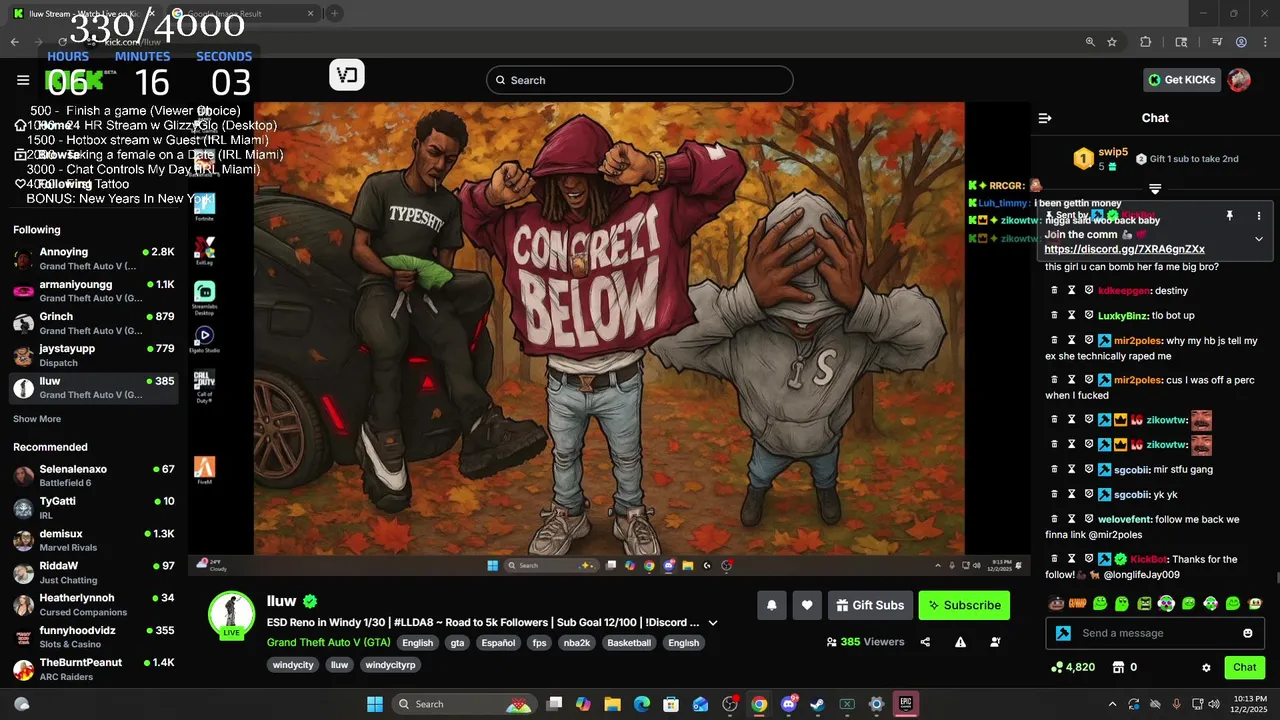This screenshot has height=720, width=1280.
Task: Open Windows Start menu
Action: tap(375, 704)
